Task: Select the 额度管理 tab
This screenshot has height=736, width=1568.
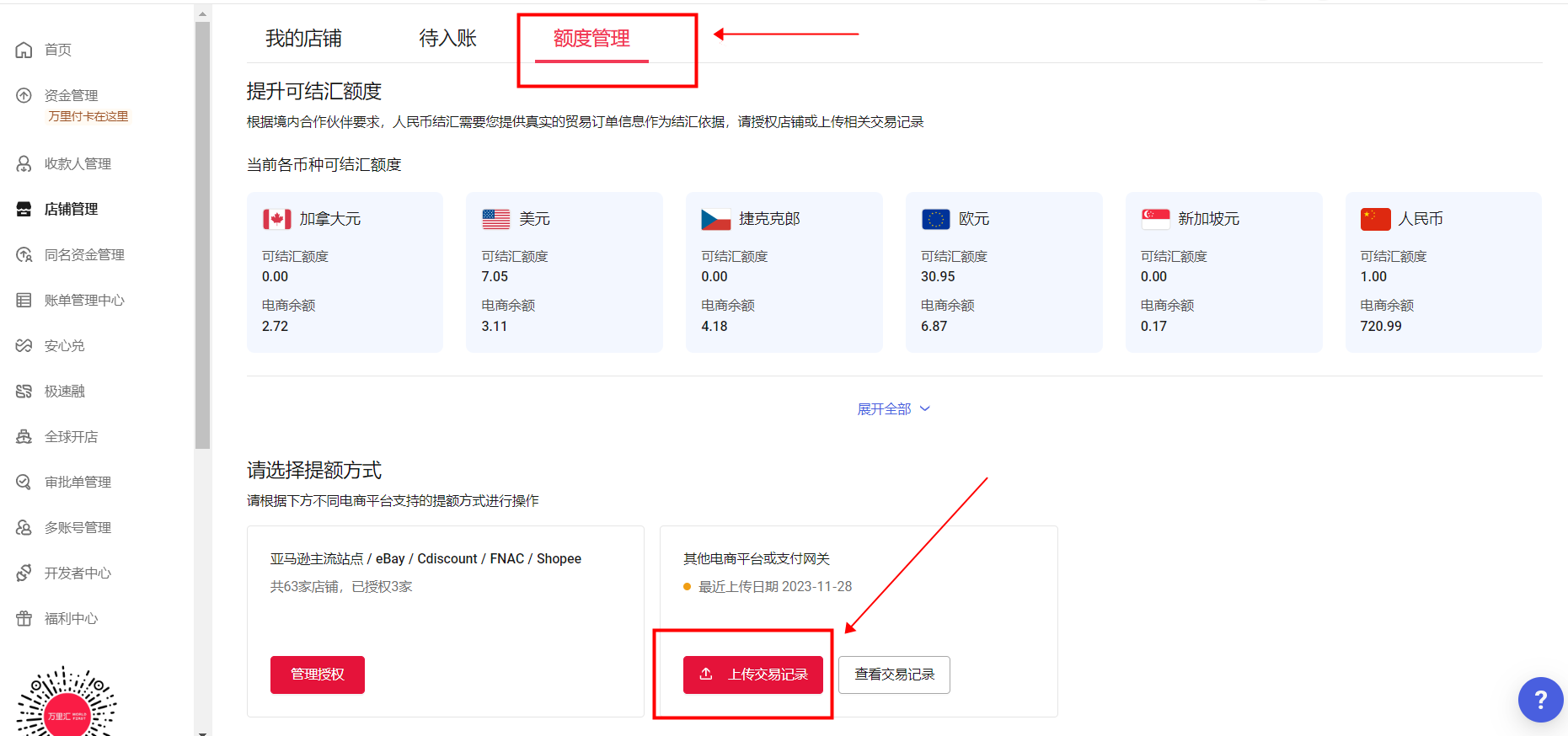Action: point(591,39)
